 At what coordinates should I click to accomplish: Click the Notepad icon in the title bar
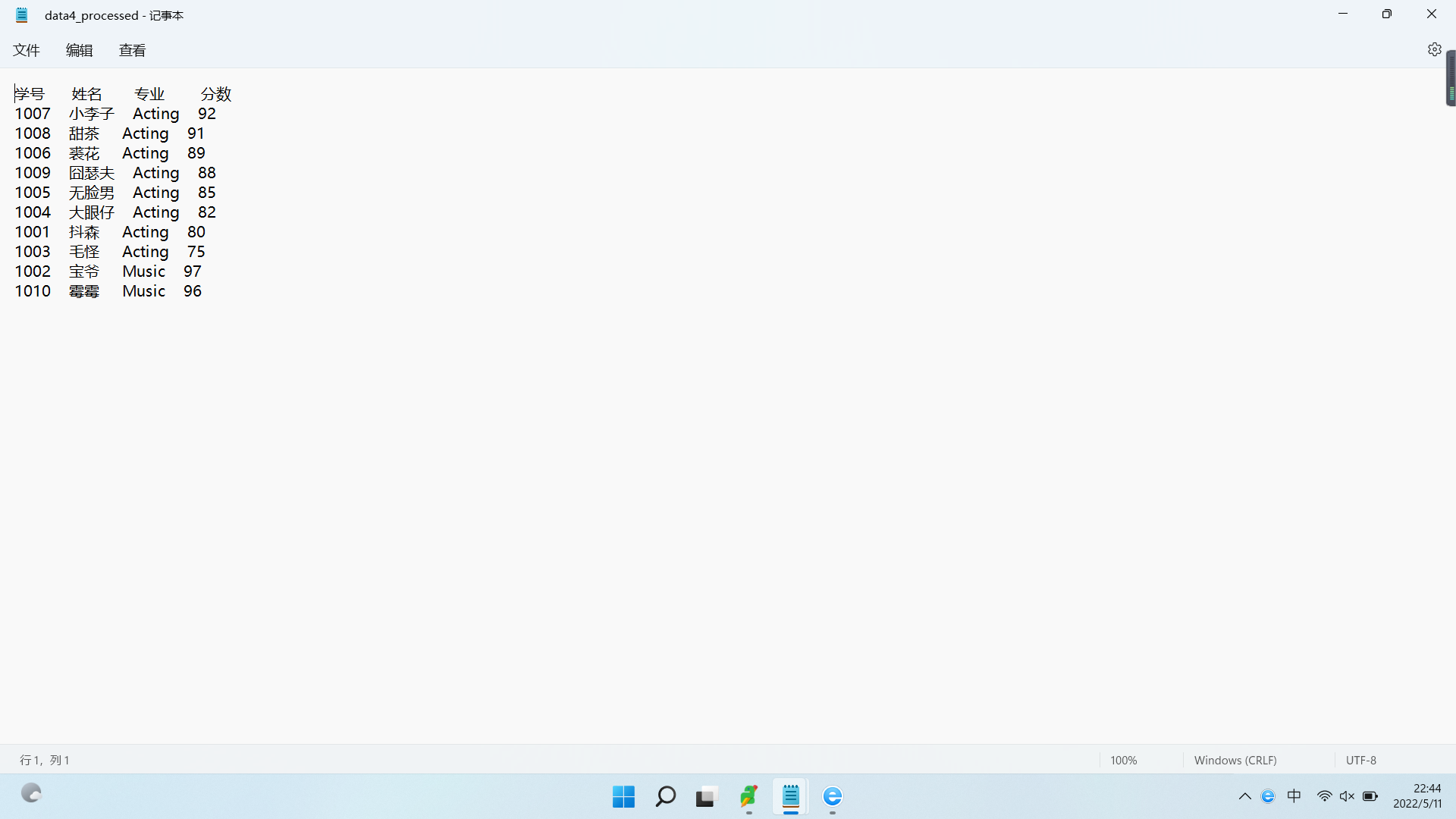(x=22, y=15)
